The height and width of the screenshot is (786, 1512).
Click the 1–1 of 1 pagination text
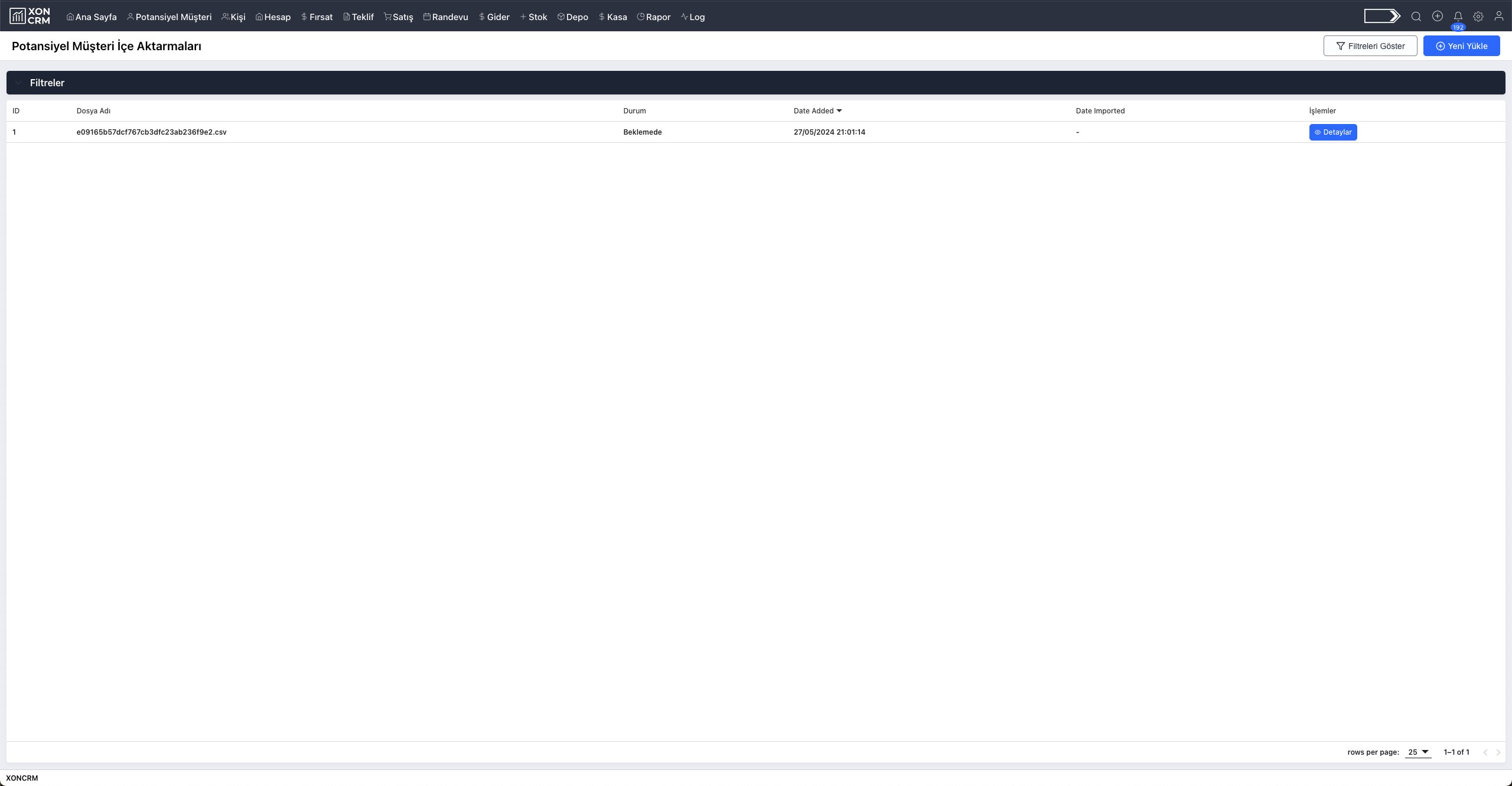pos(1456,752)
